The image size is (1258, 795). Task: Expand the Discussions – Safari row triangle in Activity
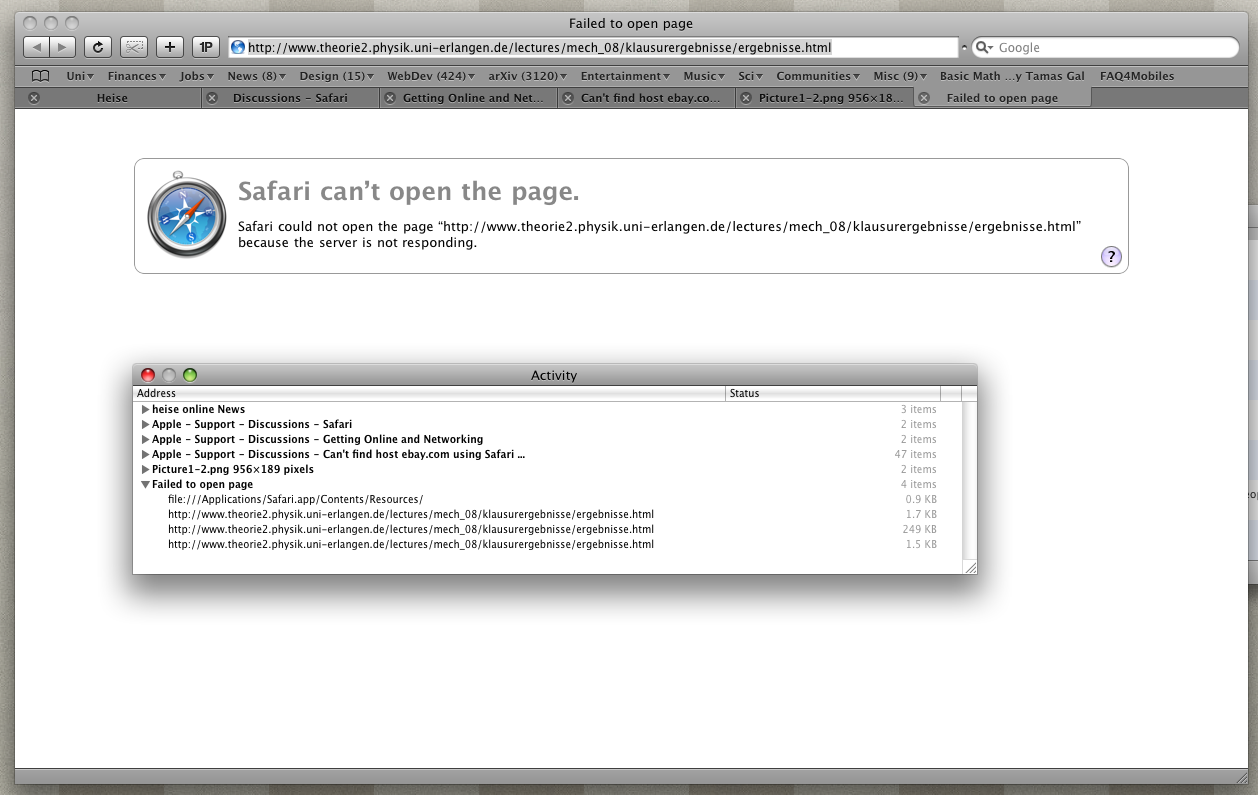[145, 424]
